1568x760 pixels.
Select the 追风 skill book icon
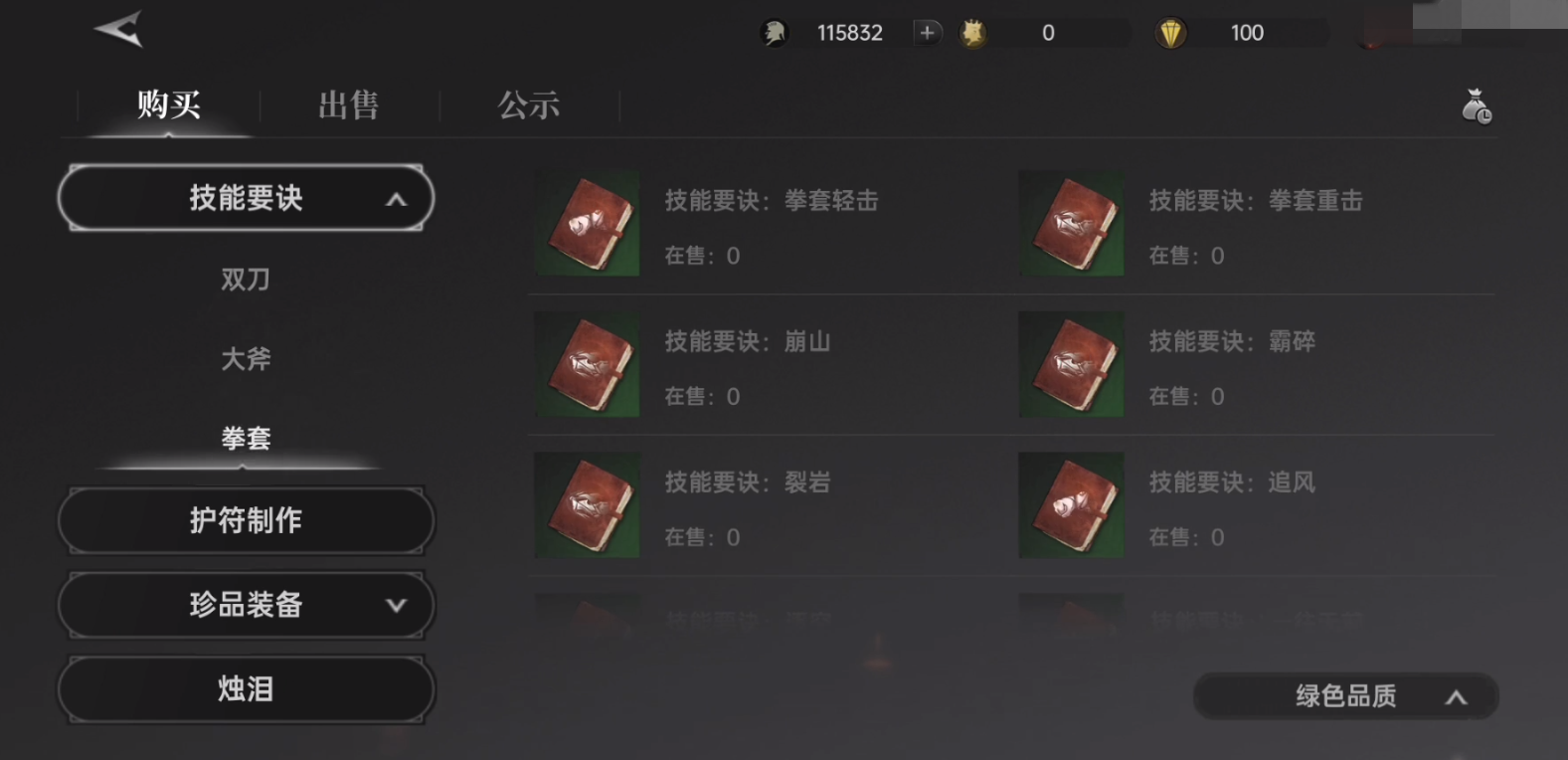[1071, 504]
